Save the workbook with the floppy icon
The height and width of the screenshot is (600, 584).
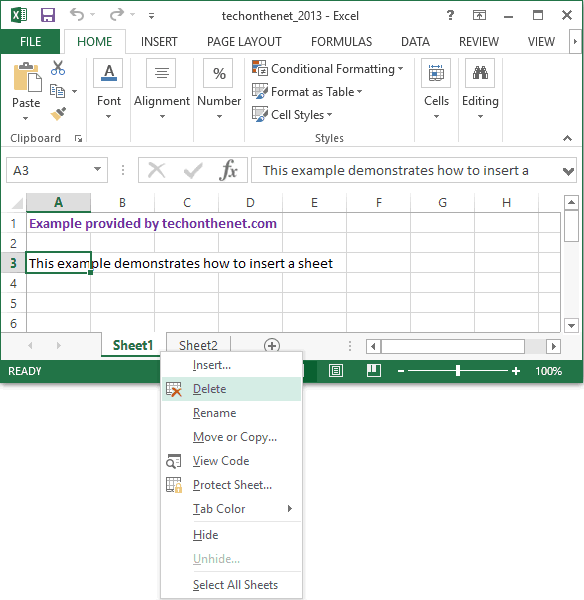coord(48,15)
